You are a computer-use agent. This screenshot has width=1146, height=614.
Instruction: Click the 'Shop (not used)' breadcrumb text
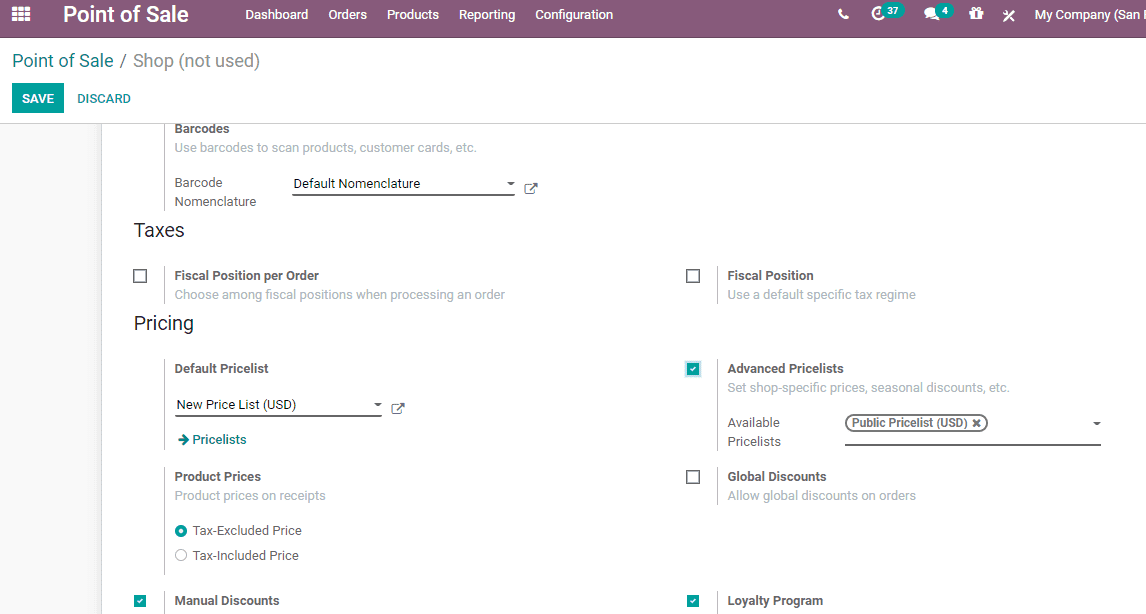[x=196, y=61]
